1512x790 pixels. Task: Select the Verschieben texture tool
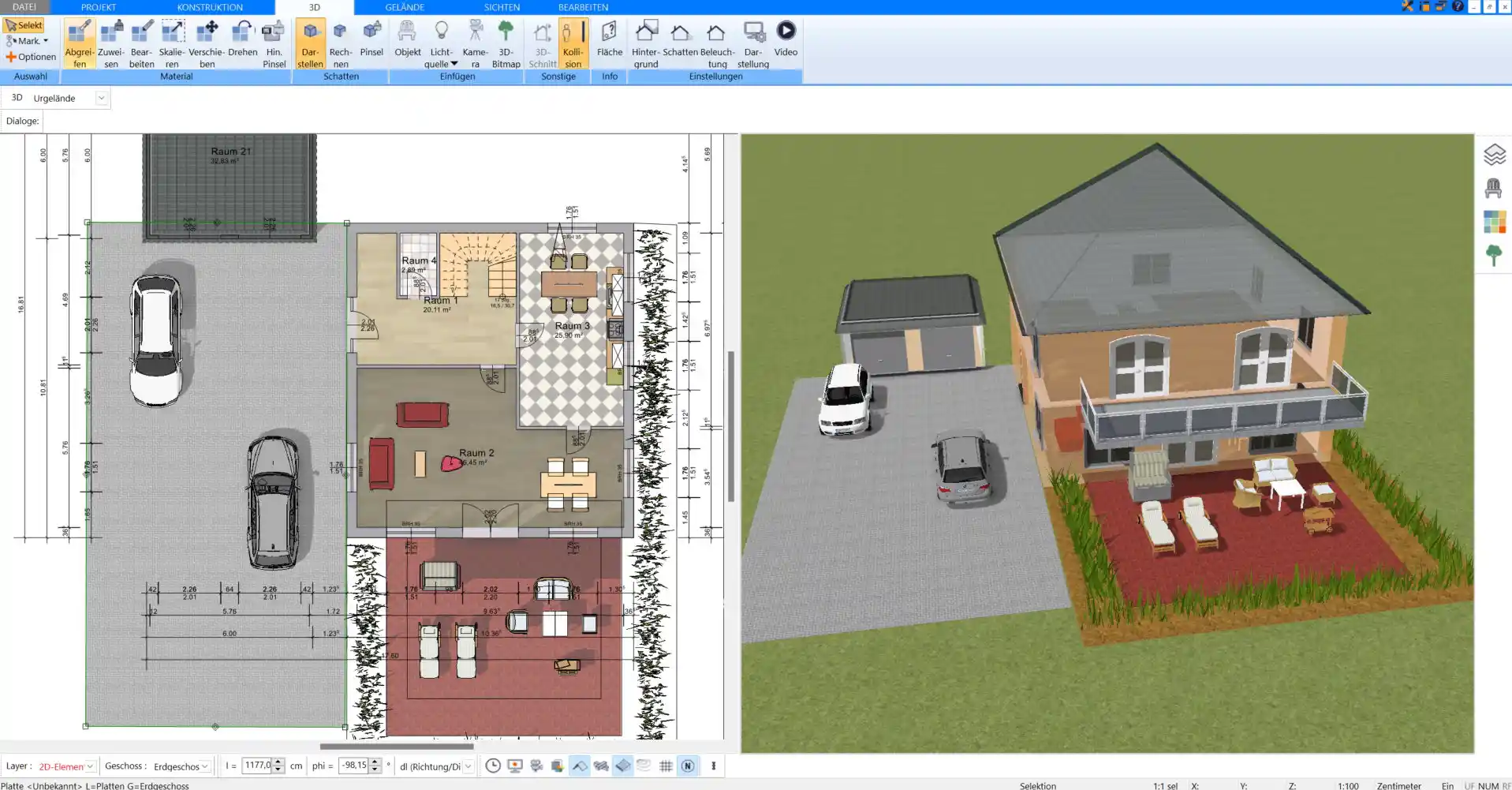pyautogui.click(x=207, y=44)
